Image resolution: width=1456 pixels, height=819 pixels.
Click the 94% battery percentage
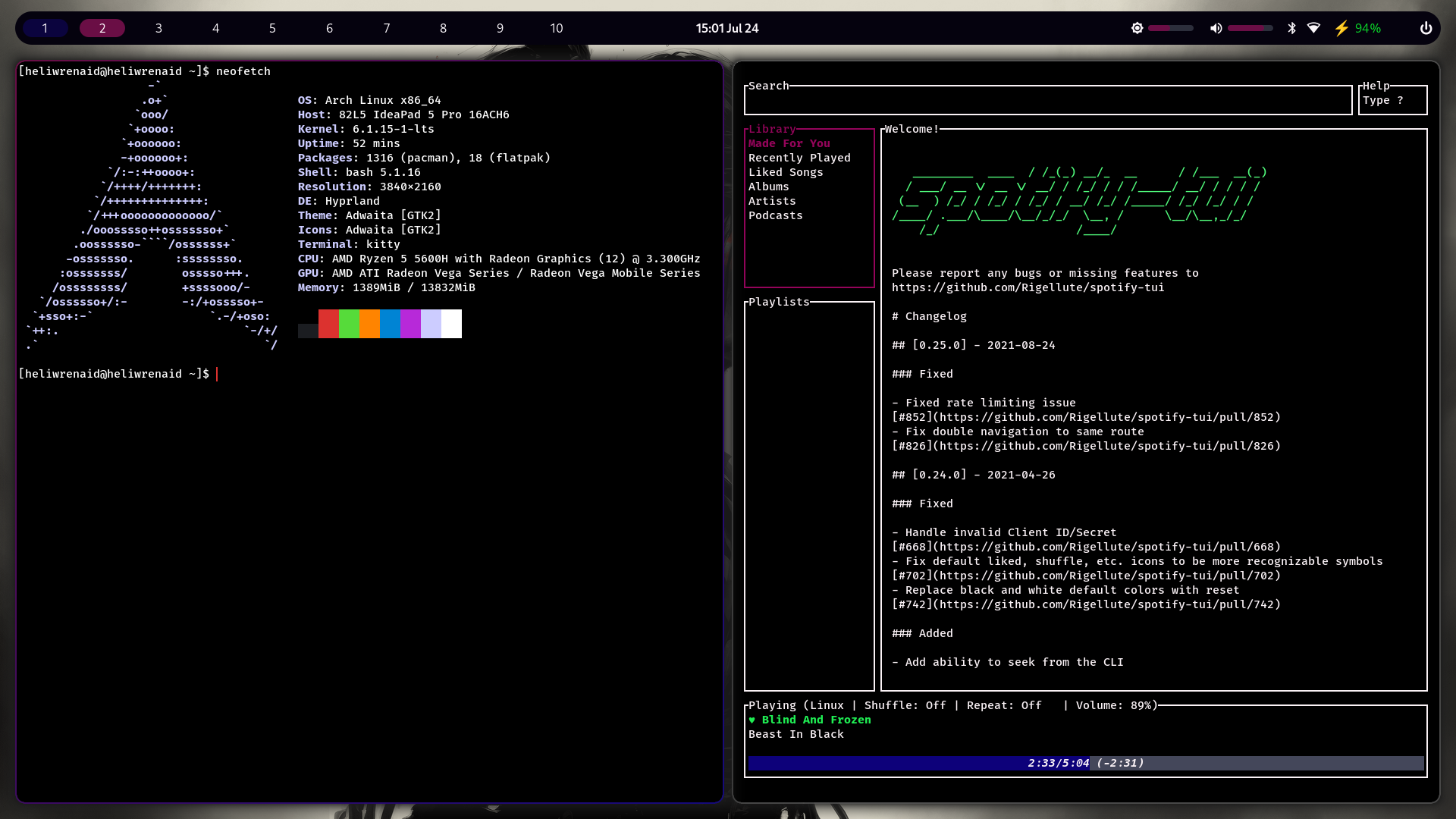1368,28
